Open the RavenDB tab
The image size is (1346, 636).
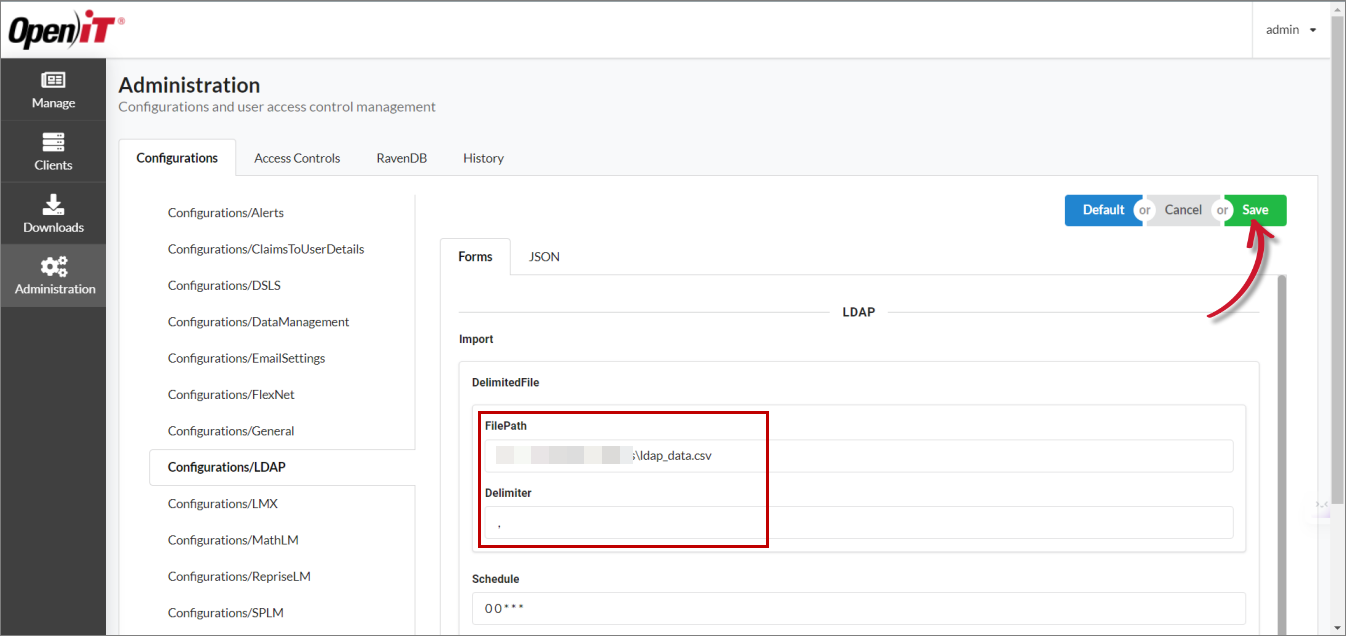coord(401,158)
